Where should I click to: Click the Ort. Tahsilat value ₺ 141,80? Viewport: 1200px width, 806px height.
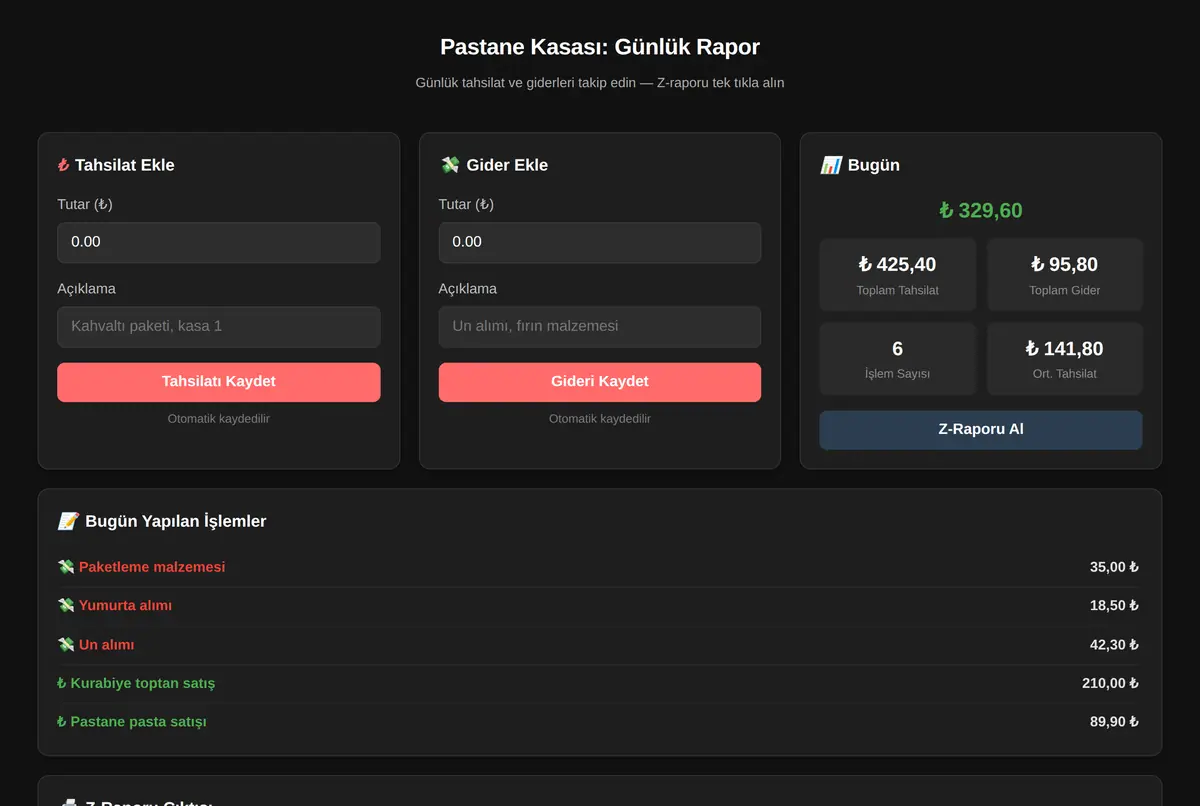(1065, 349)
